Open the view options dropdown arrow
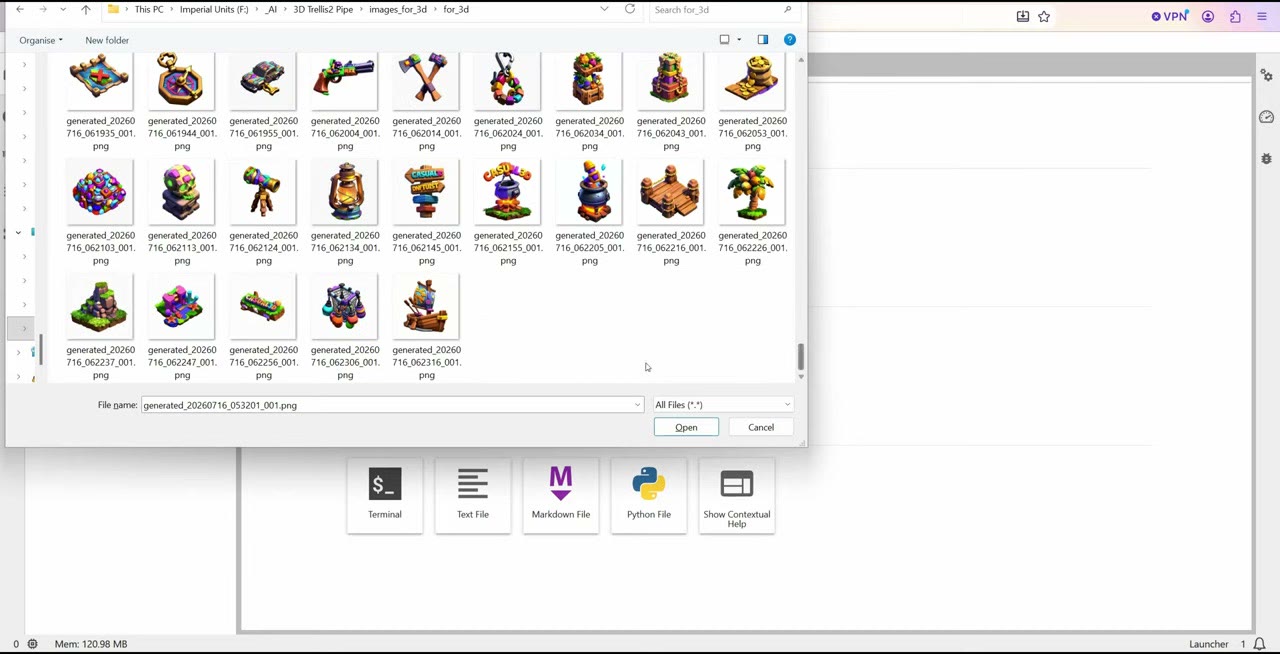Screen dimensions: 1280x654 739,40
